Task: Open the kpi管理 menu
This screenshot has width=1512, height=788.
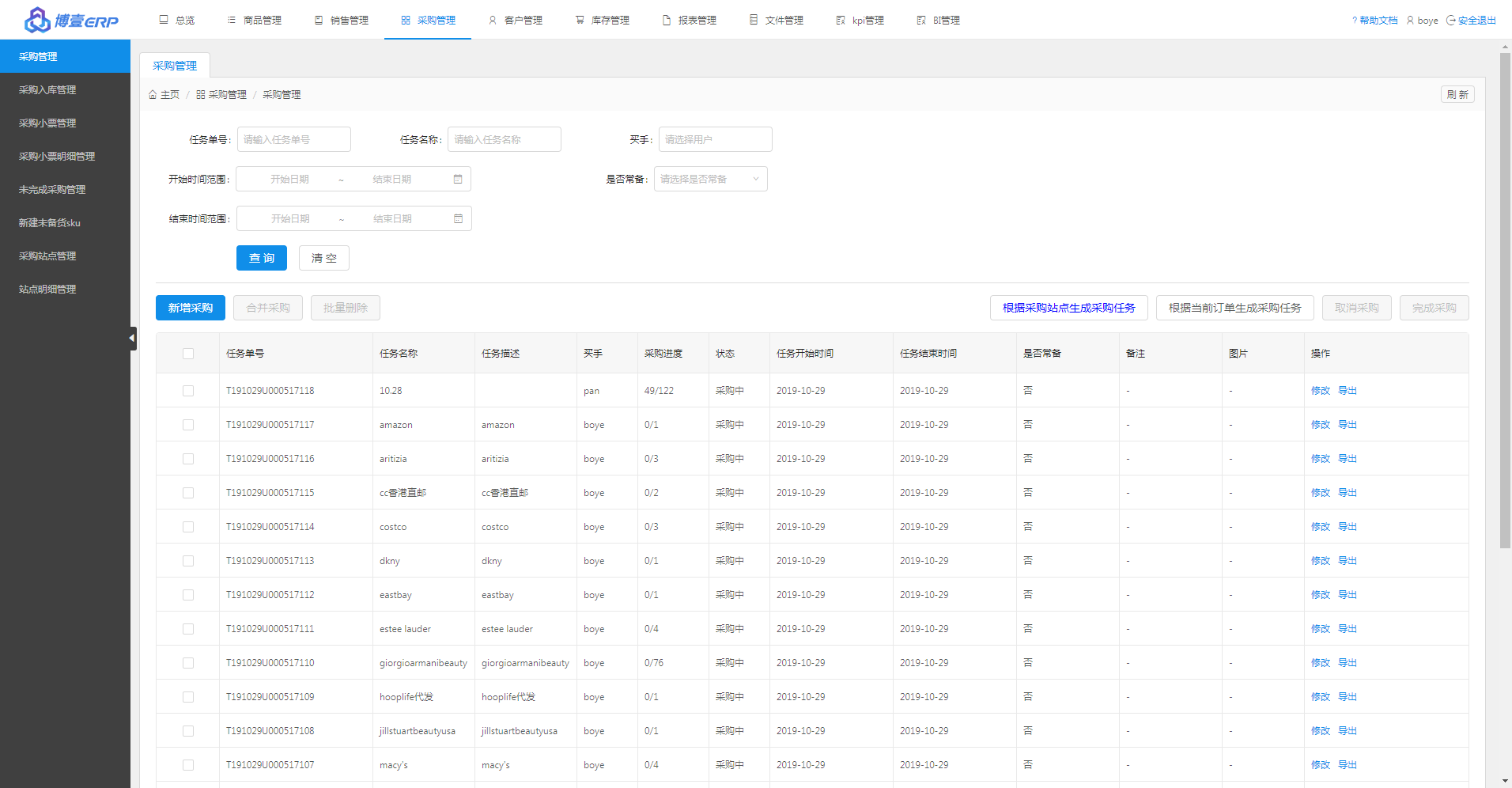Action: [860, 20]
